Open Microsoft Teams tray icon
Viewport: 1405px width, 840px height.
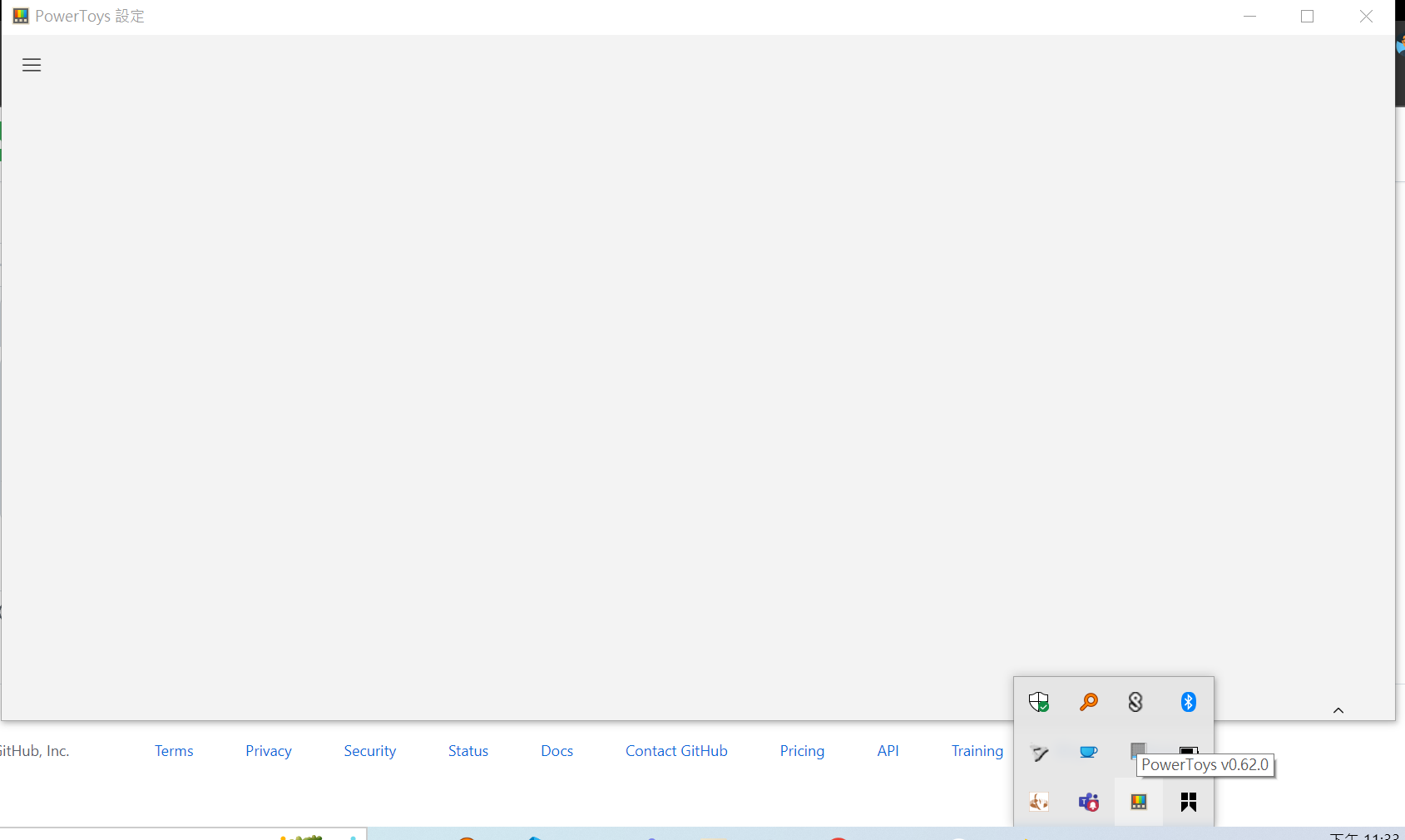click(1089, 802)
